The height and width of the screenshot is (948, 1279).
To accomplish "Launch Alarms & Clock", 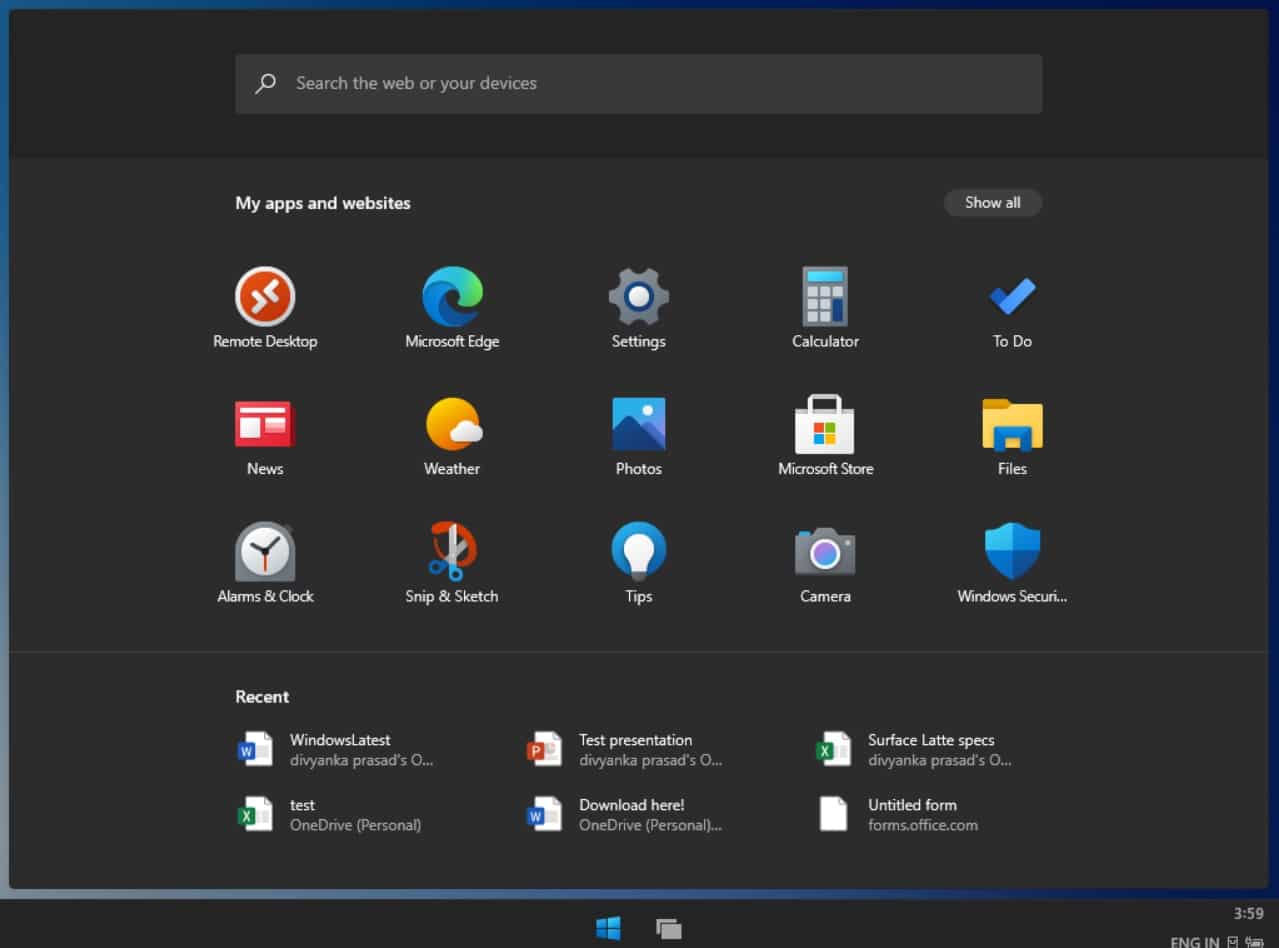I will (265, 563).
